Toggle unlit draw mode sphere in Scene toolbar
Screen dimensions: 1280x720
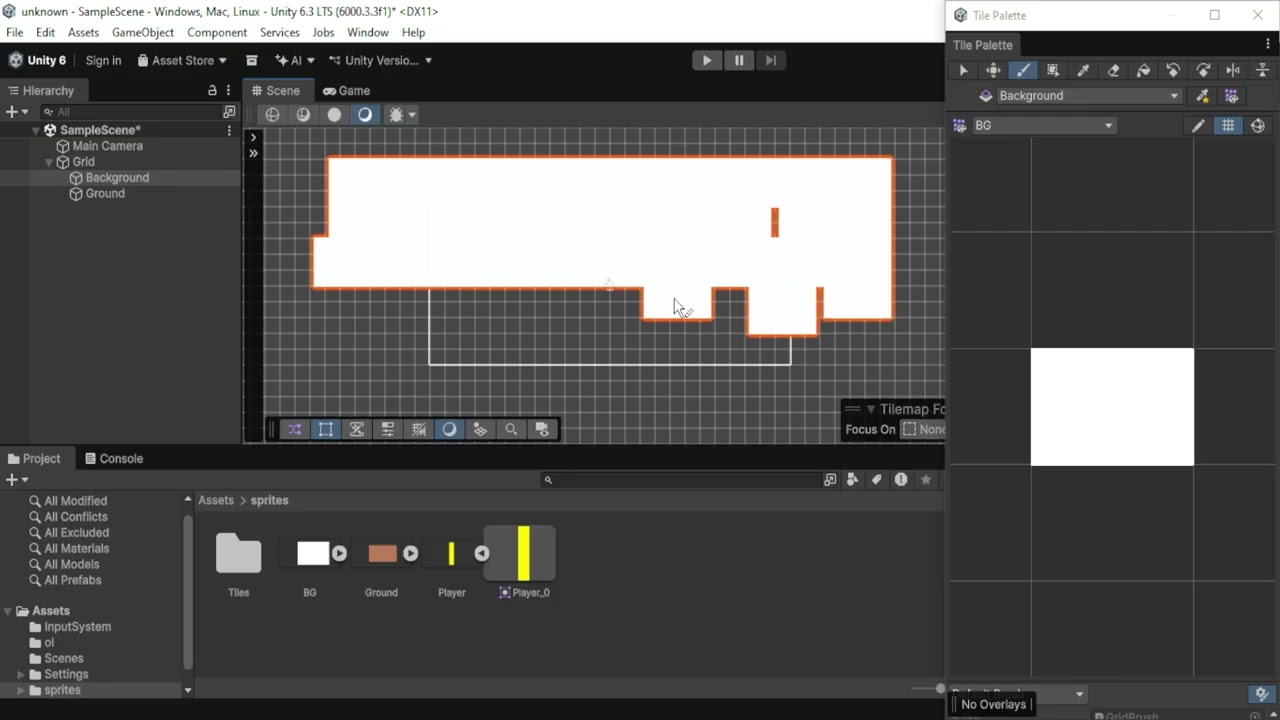click(334, 114)
